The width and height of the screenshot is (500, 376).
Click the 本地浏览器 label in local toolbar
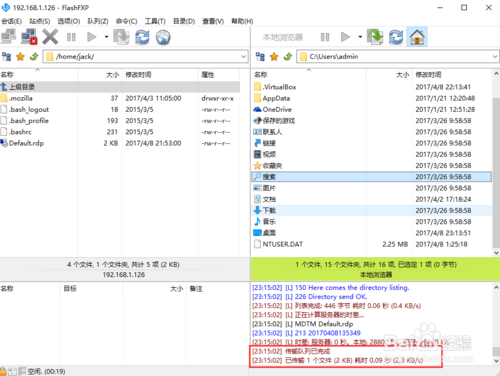283,37
